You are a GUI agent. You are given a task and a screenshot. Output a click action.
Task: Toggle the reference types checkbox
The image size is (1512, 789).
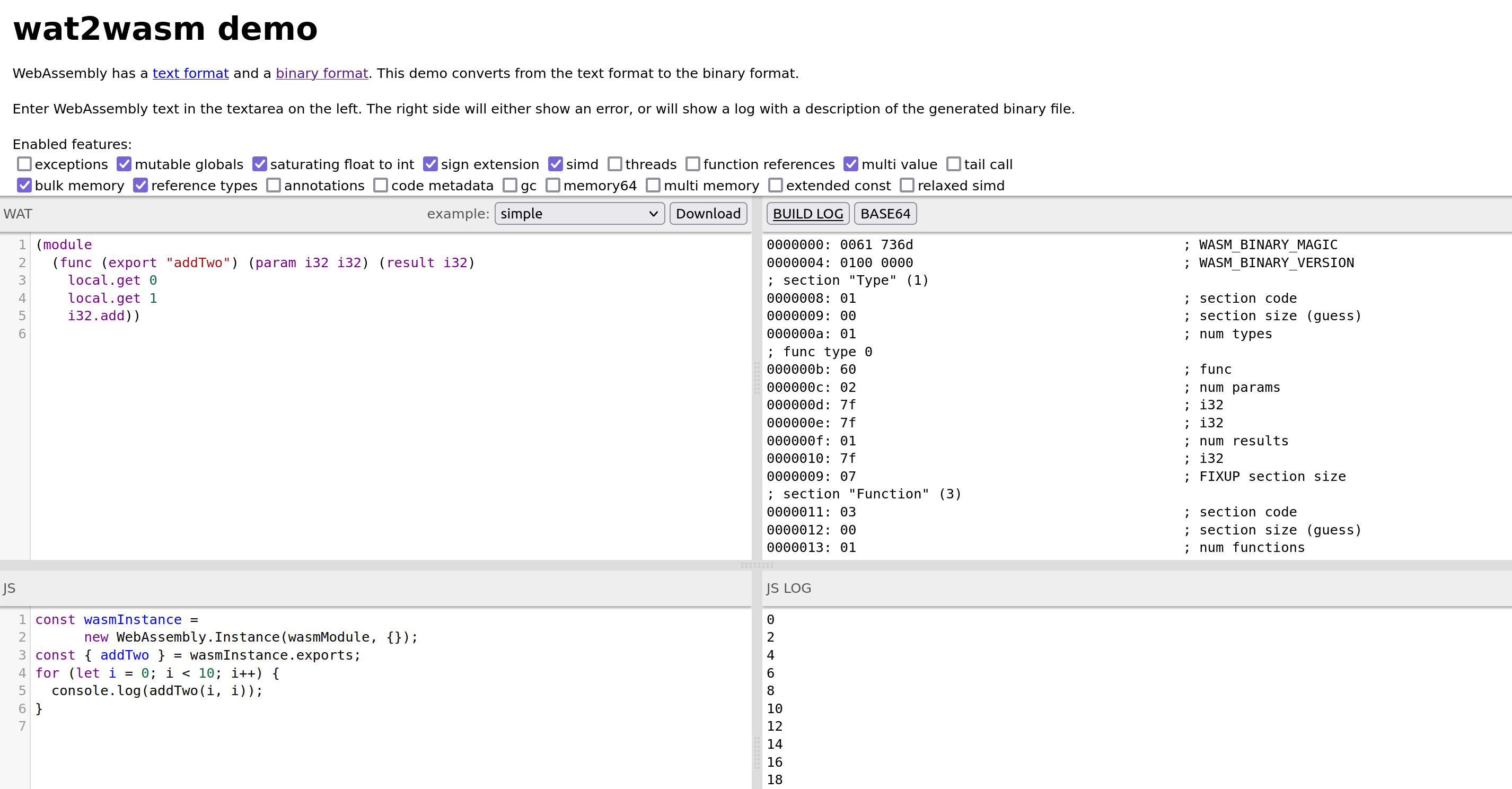[x=140, y=185]
